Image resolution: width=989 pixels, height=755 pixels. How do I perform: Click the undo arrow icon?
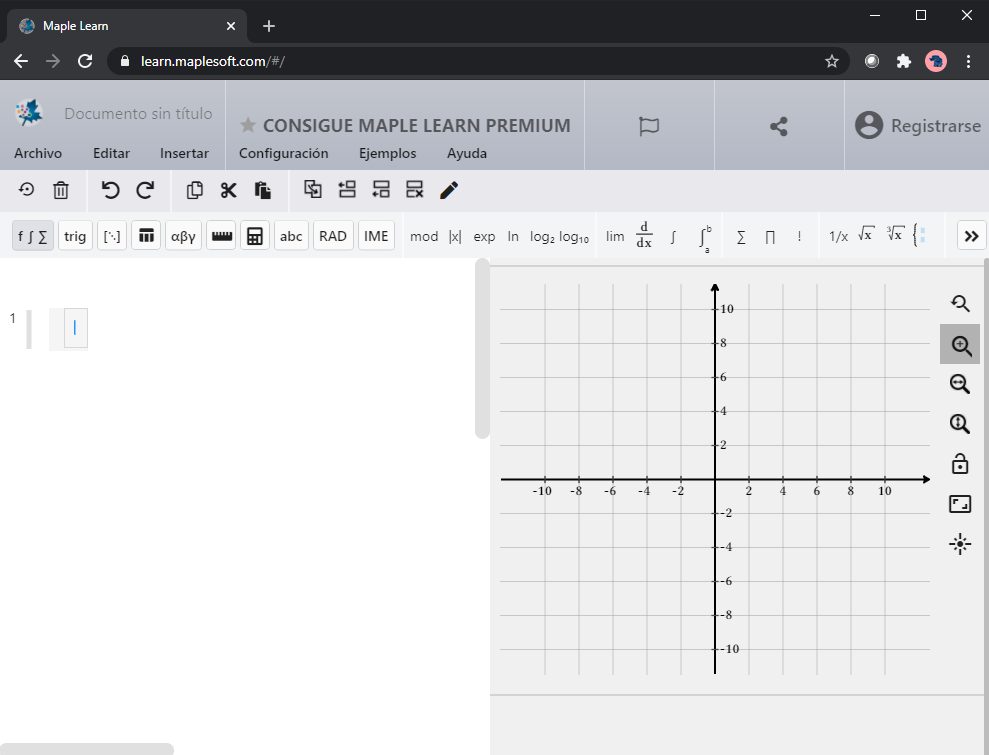111,190
